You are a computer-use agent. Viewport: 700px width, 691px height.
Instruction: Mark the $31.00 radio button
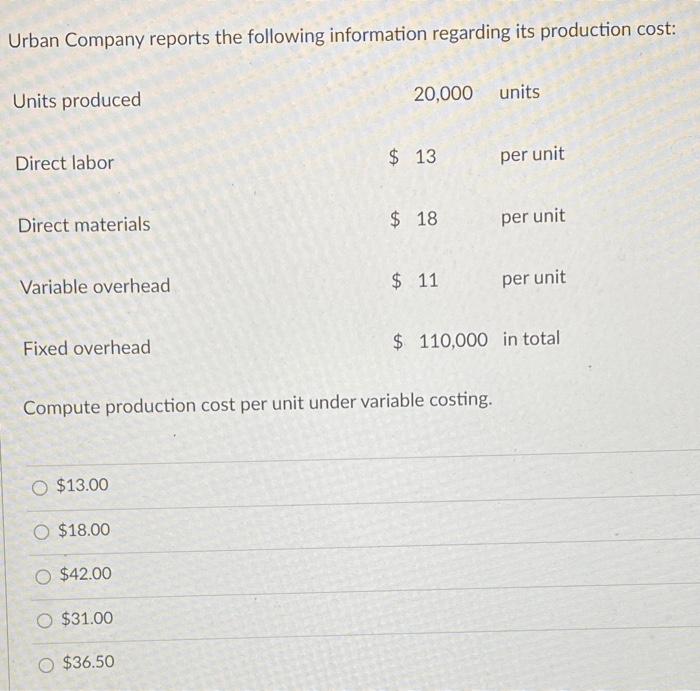coord(45,620)
